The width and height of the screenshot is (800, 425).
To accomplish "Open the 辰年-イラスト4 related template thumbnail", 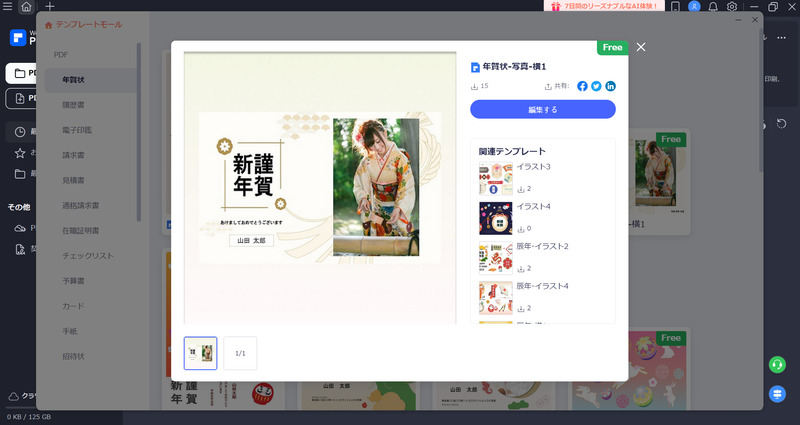I will [x=495, y=298].
